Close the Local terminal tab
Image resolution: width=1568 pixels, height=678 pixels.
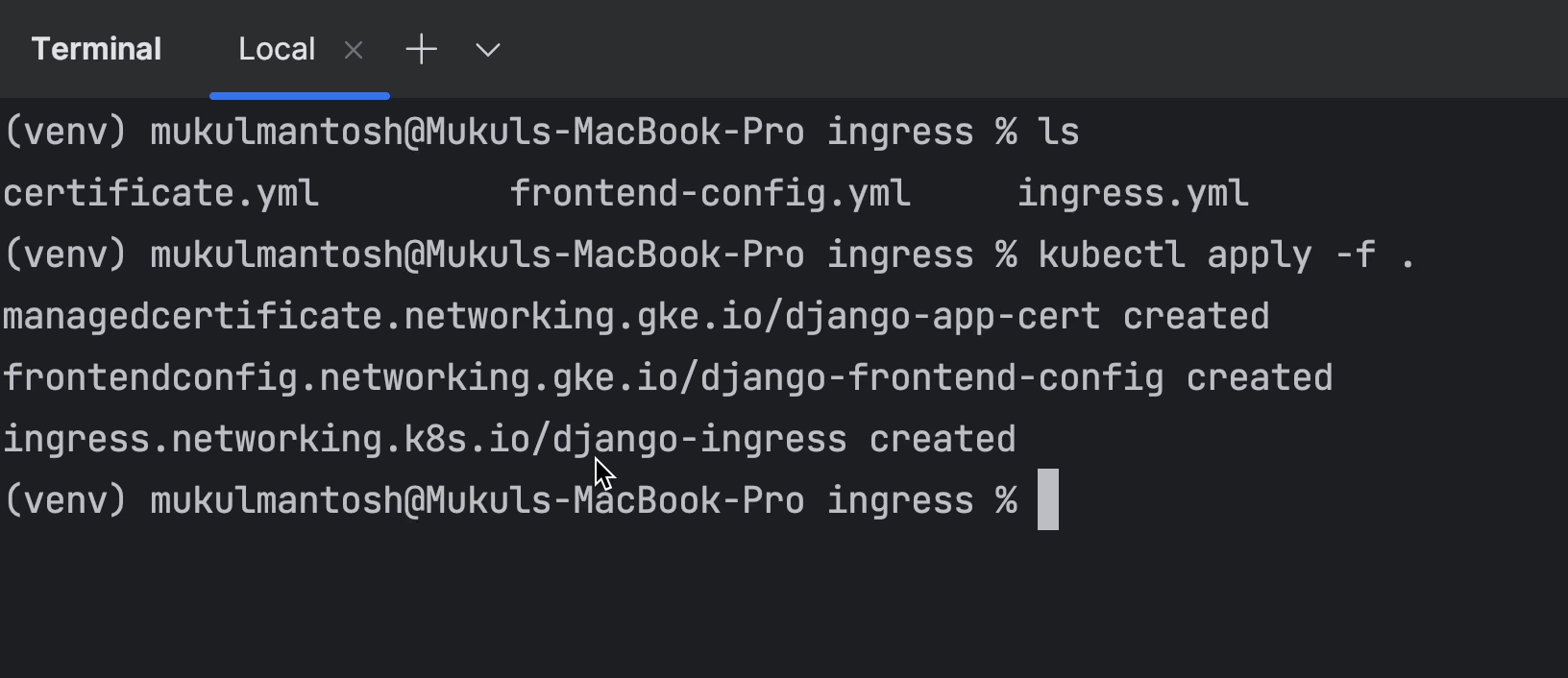(354, 50)
